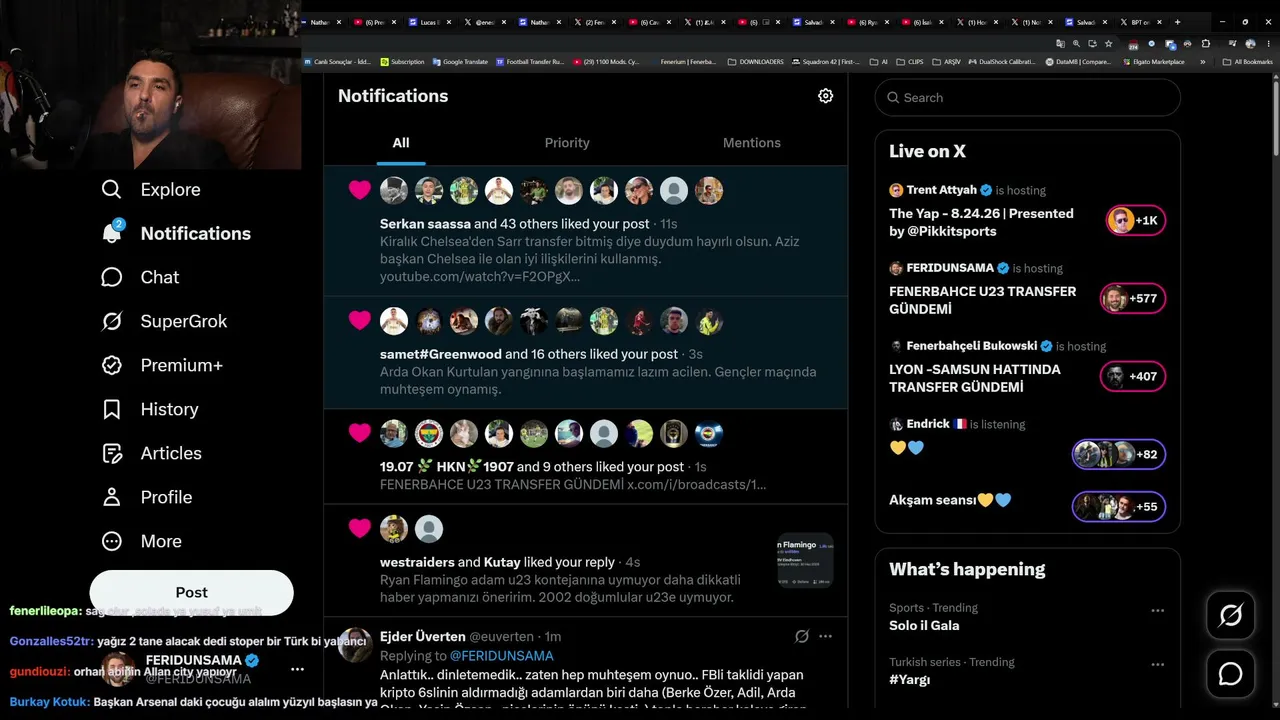1280x720 pixels.
Task: Click Fenerbahçeli Bukowski host name
Action: (x=972, y=346)
